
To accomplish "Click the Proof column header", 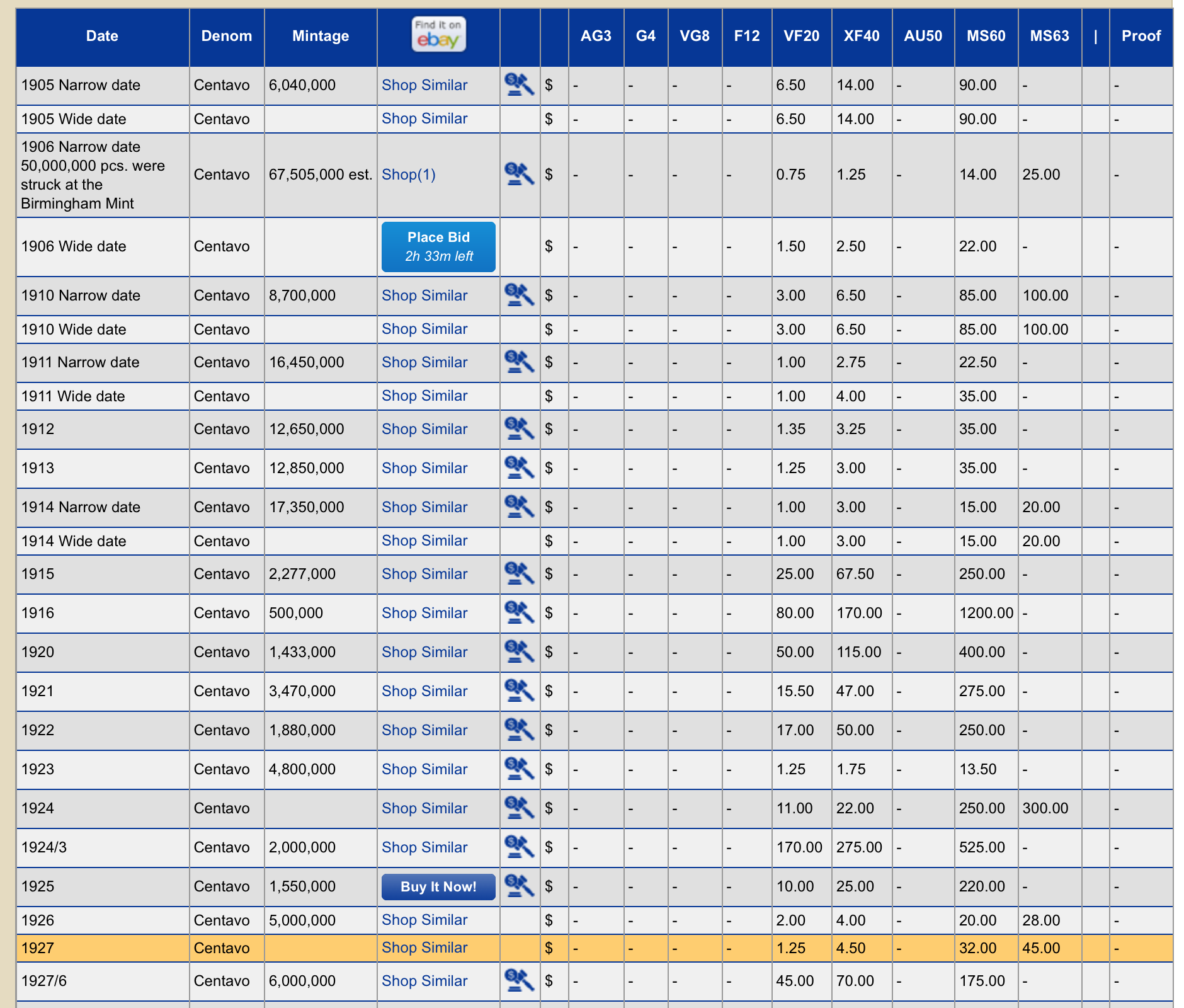I will click(1141, 36).
